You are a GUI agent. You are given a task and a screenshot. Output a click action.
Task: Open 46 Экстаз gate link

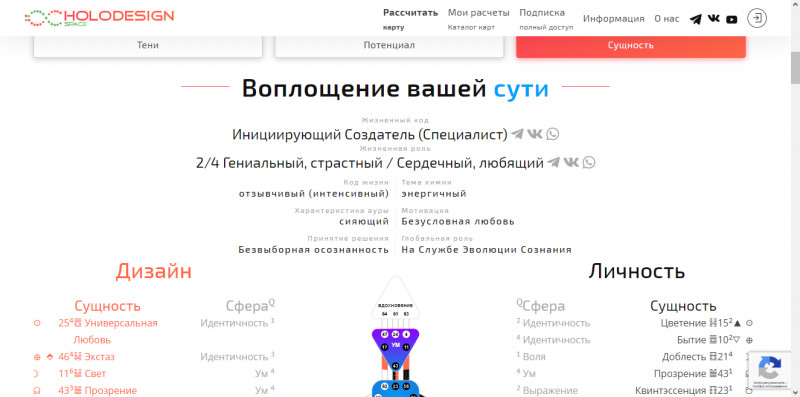(x=86, y=357)
